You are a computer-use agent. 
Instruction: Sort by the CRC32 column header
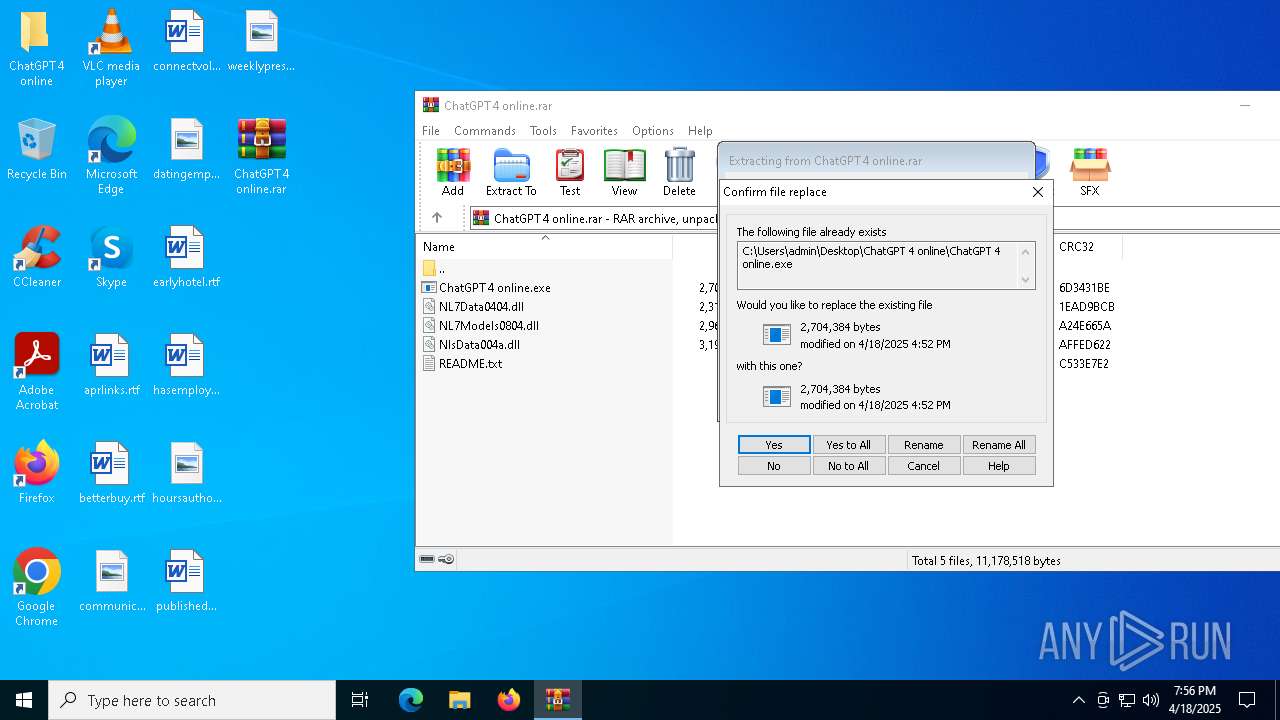[1087, 247]
